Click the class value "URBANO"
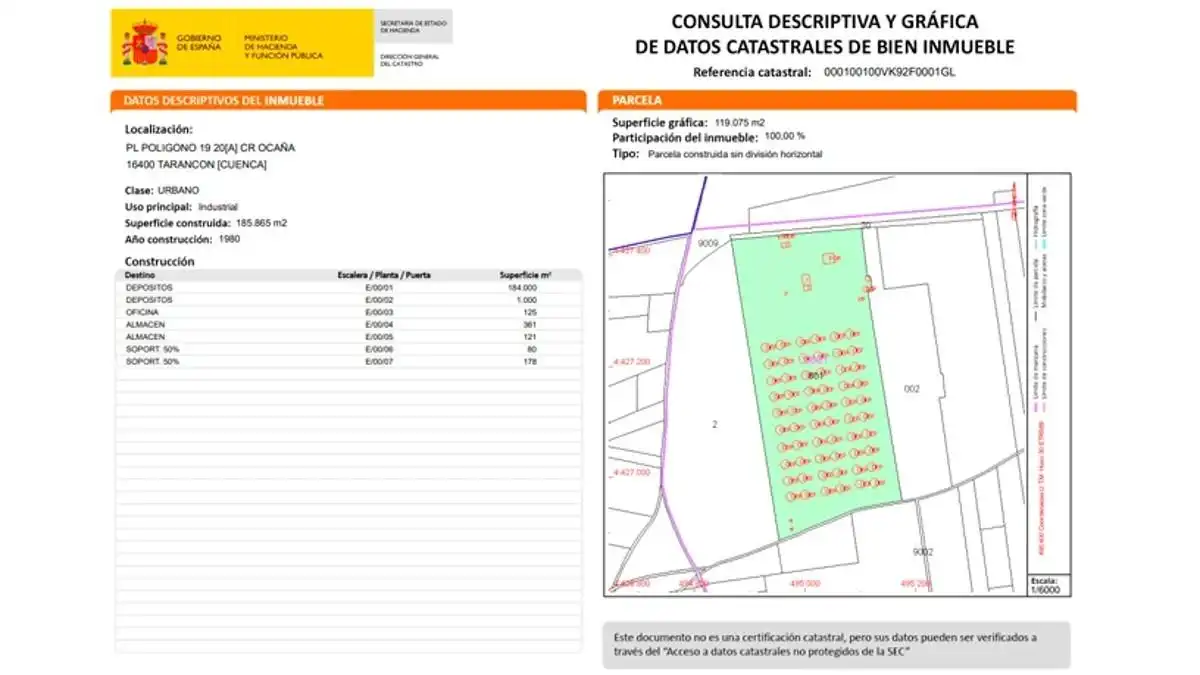Screen dimensions: 1200x675 178,189
